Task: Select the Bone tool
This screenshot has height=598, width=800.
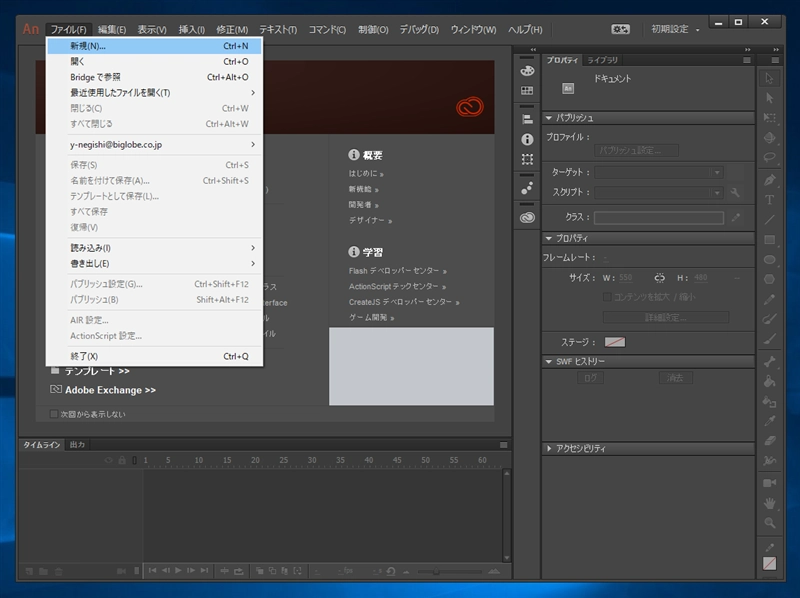Action: click(769, 362)
